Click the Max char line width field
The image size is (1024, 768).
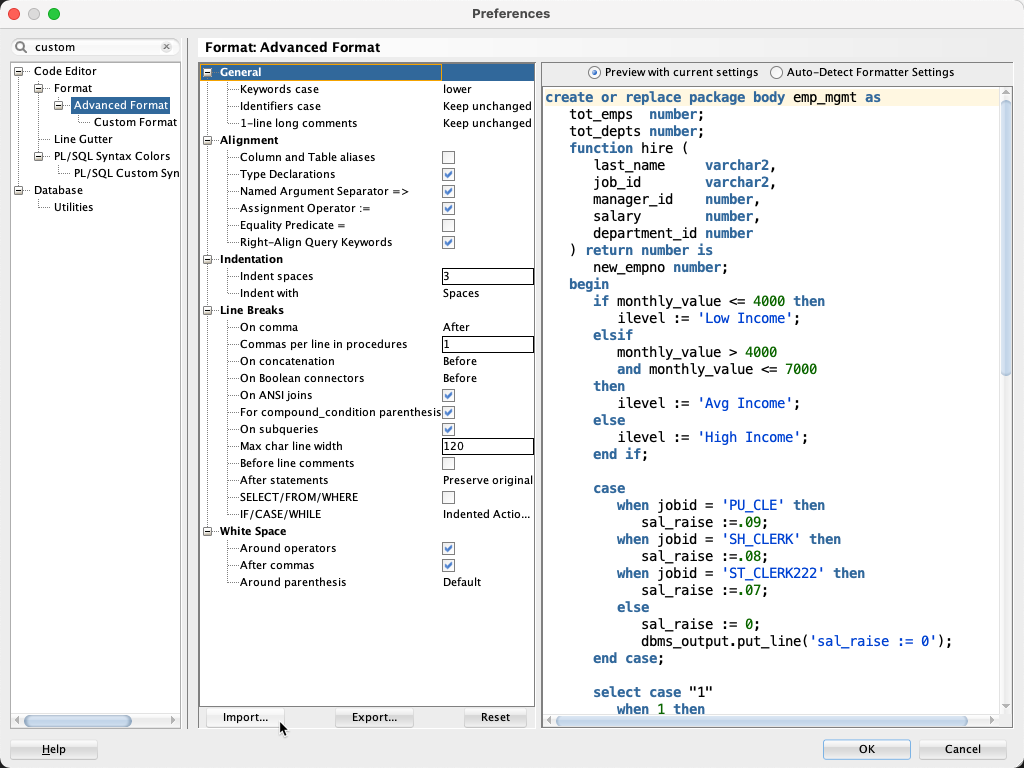click(487, 446)
